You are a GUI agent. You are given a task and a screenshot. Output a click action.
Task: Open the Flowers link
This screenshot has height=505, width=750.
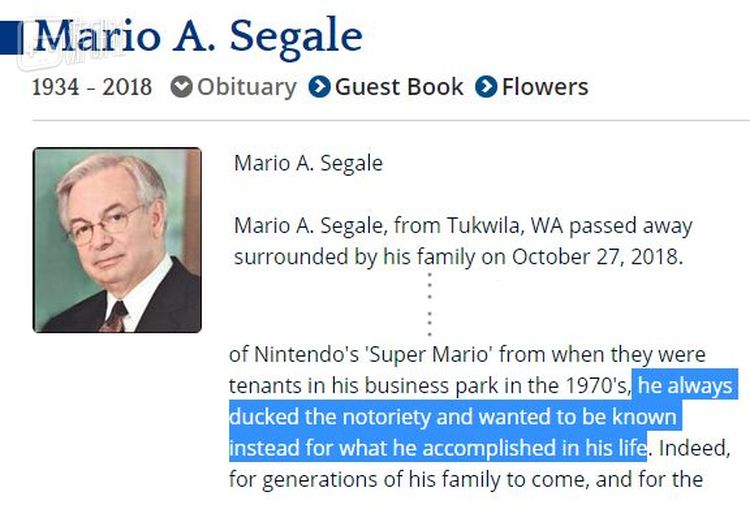(x=545, y=87)
